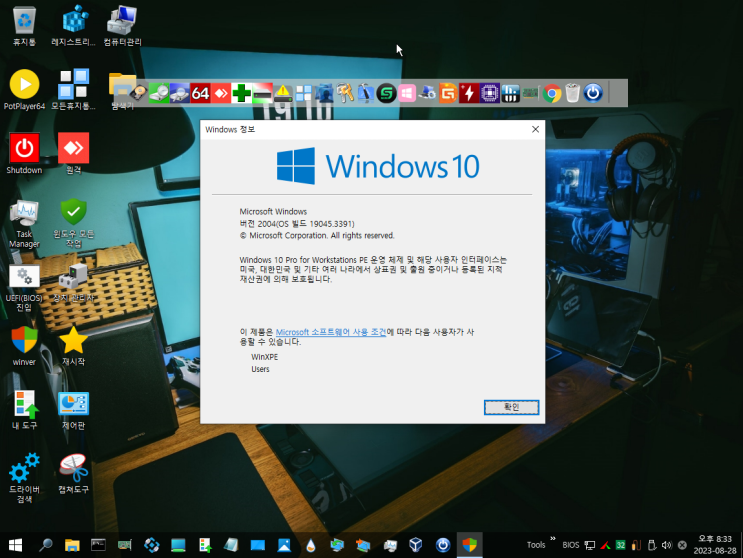Open the Microsoft 소프트웨어 사용 조건 link
The width and height of the screenshot is (743, 558).
click(331, 332)
